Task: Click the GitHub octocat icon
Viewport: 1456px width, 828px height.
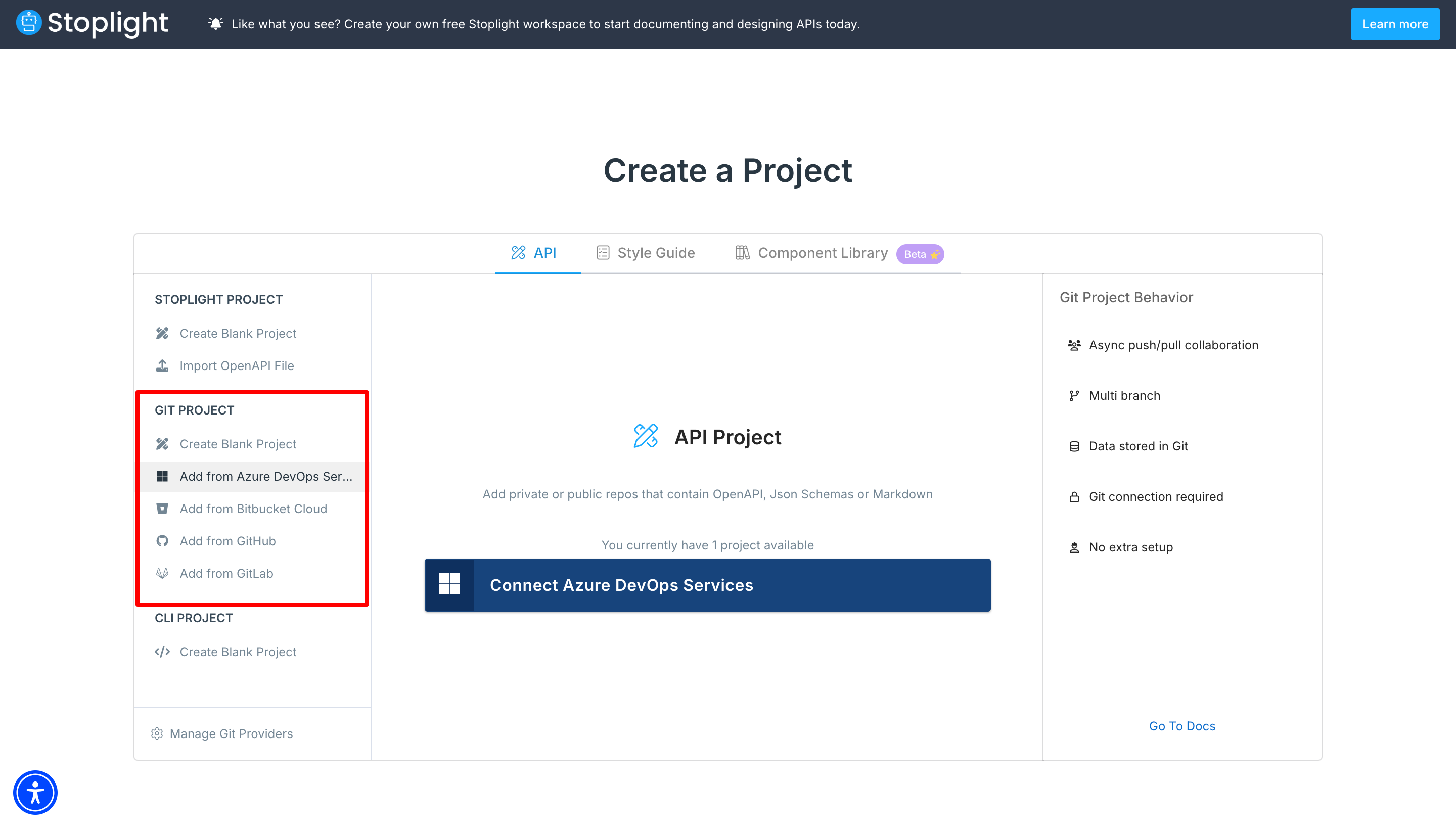Action: click(x=162, y=541)
